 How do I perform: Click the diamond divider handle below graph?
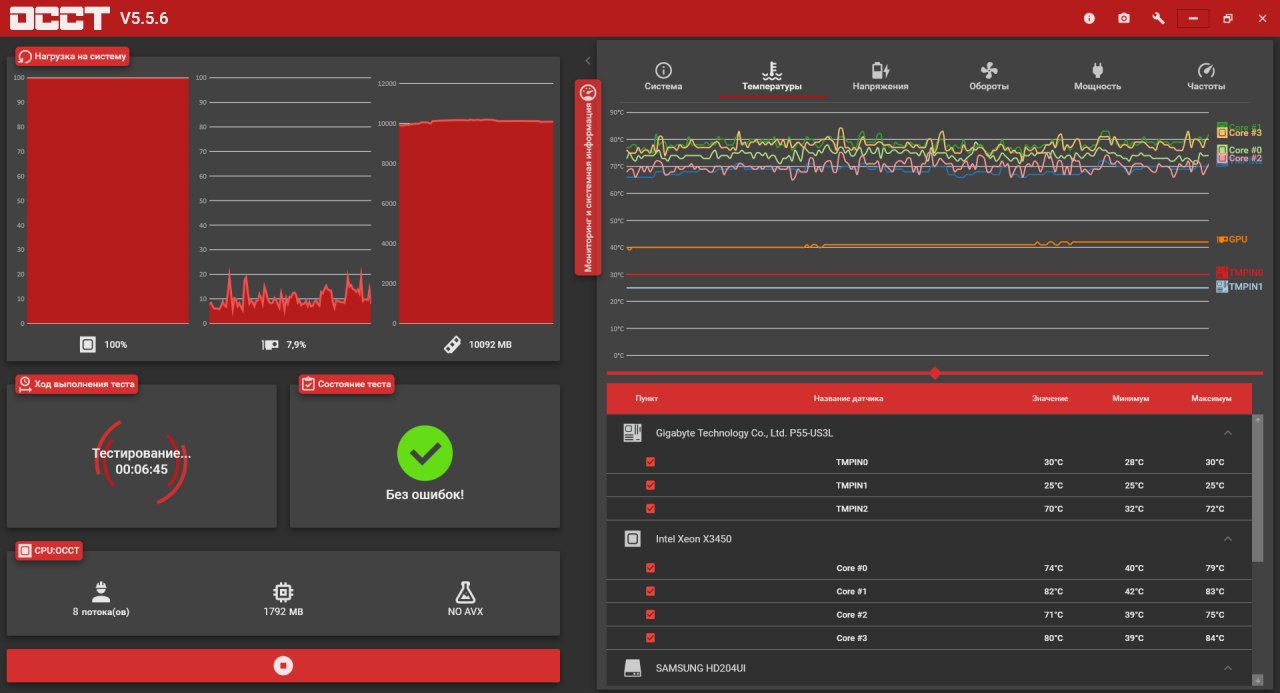(x=935, y=373)
